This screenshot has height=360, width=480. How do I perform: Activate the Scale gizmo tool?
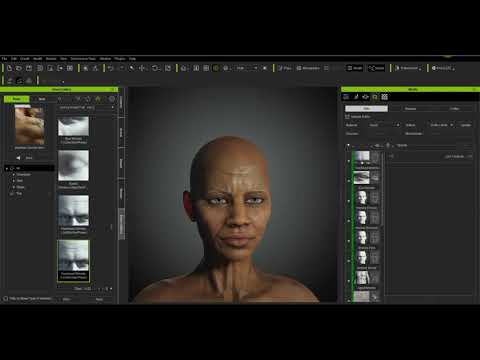click(168, 68)
